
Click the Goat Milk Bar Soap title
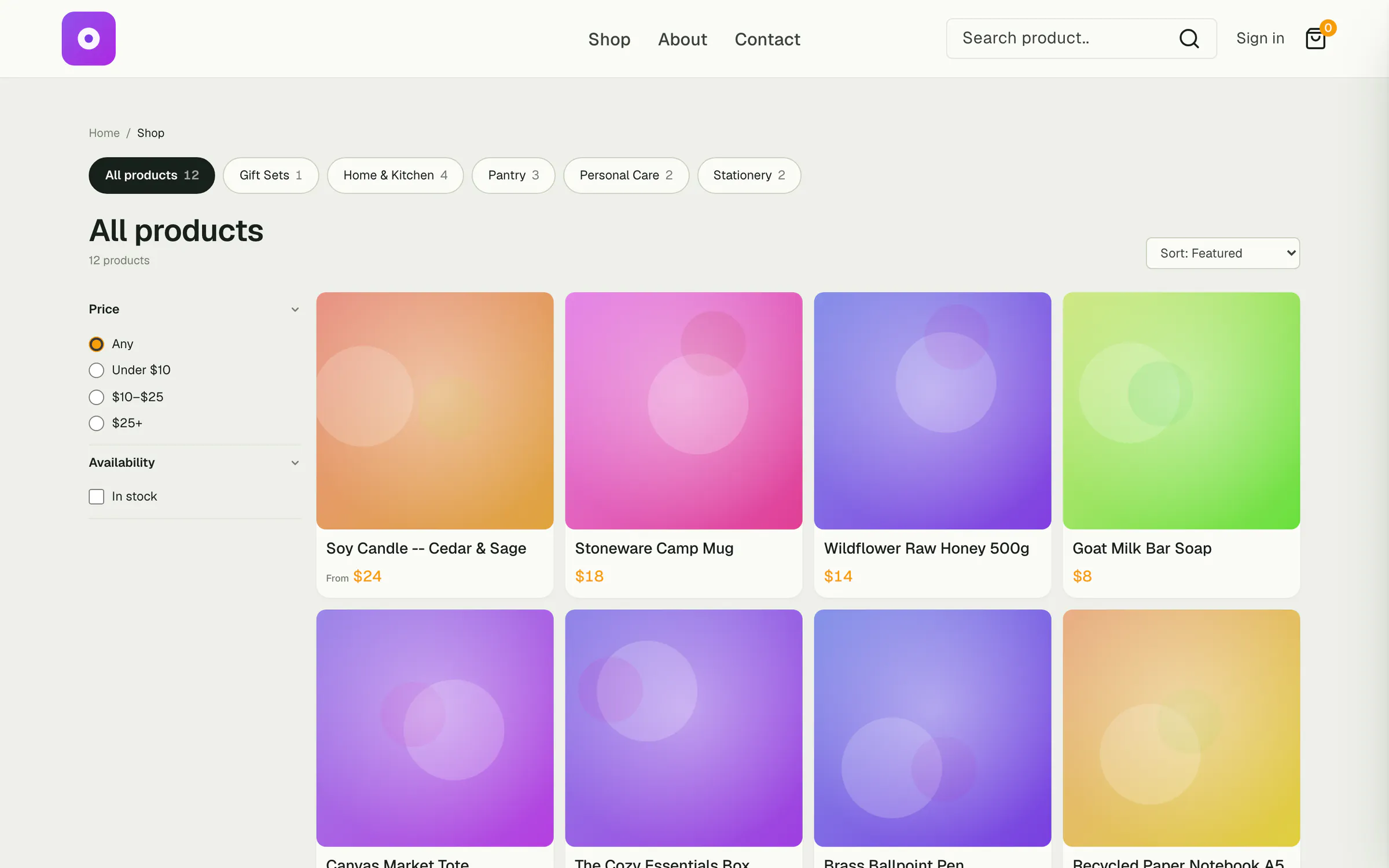click(1142, 548)
